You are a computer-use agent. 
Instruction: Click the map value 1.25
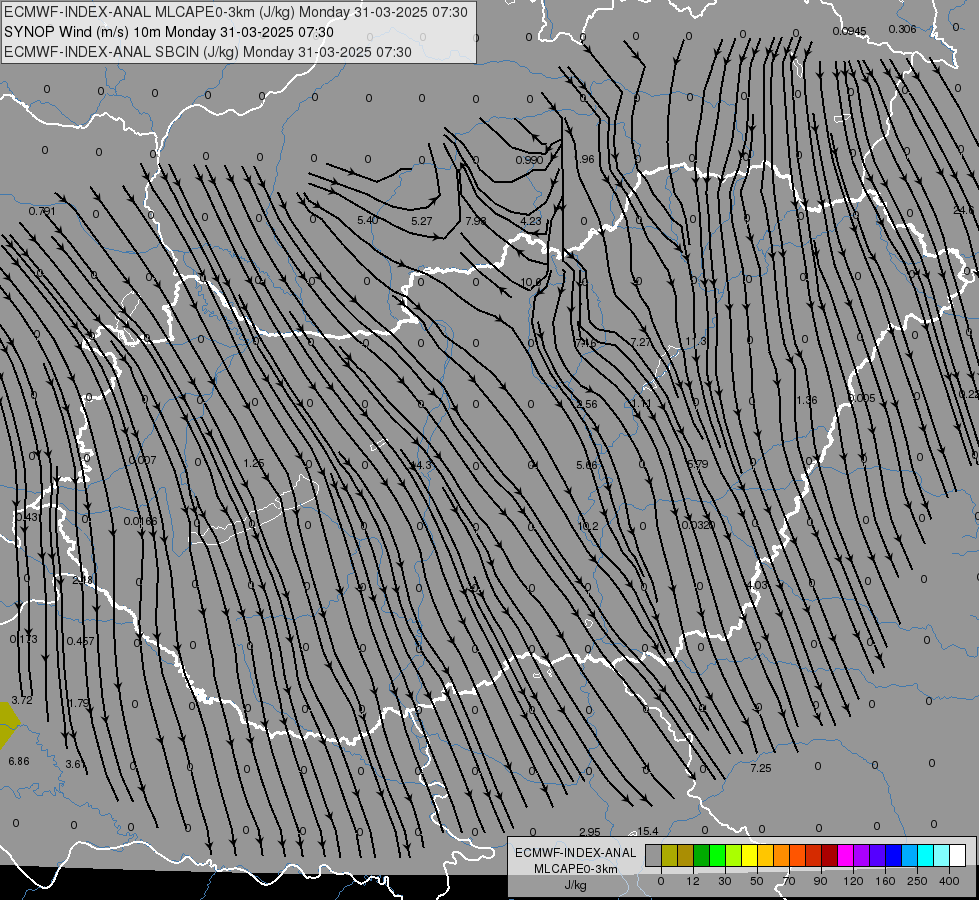tap(254, 463)
